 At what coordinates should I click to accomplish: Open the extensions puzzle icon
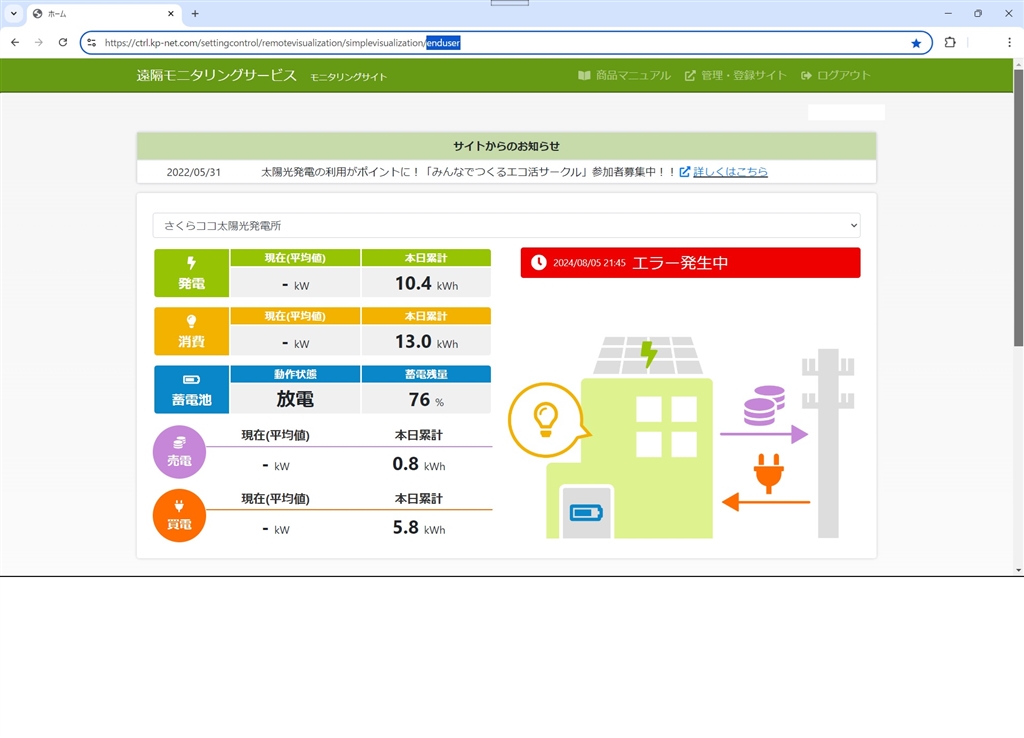pyautogui.click(x=950, y=42)
